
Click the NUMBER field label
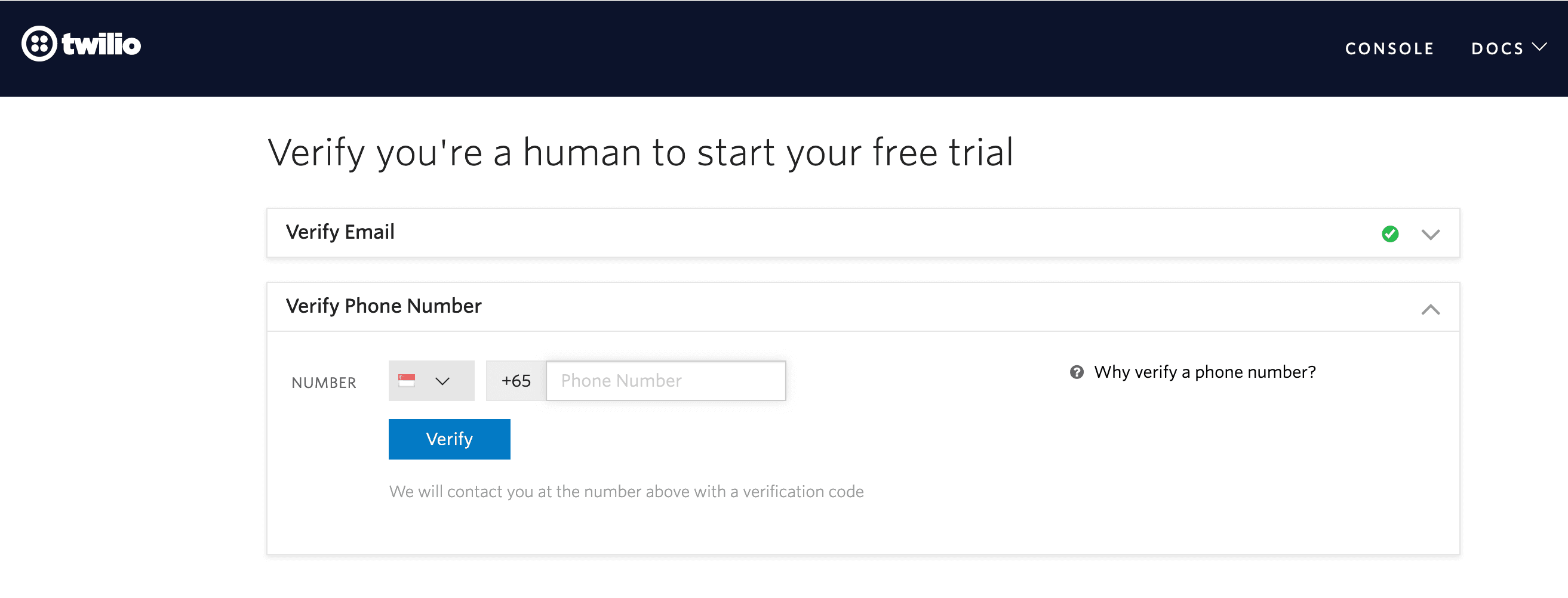323,383
